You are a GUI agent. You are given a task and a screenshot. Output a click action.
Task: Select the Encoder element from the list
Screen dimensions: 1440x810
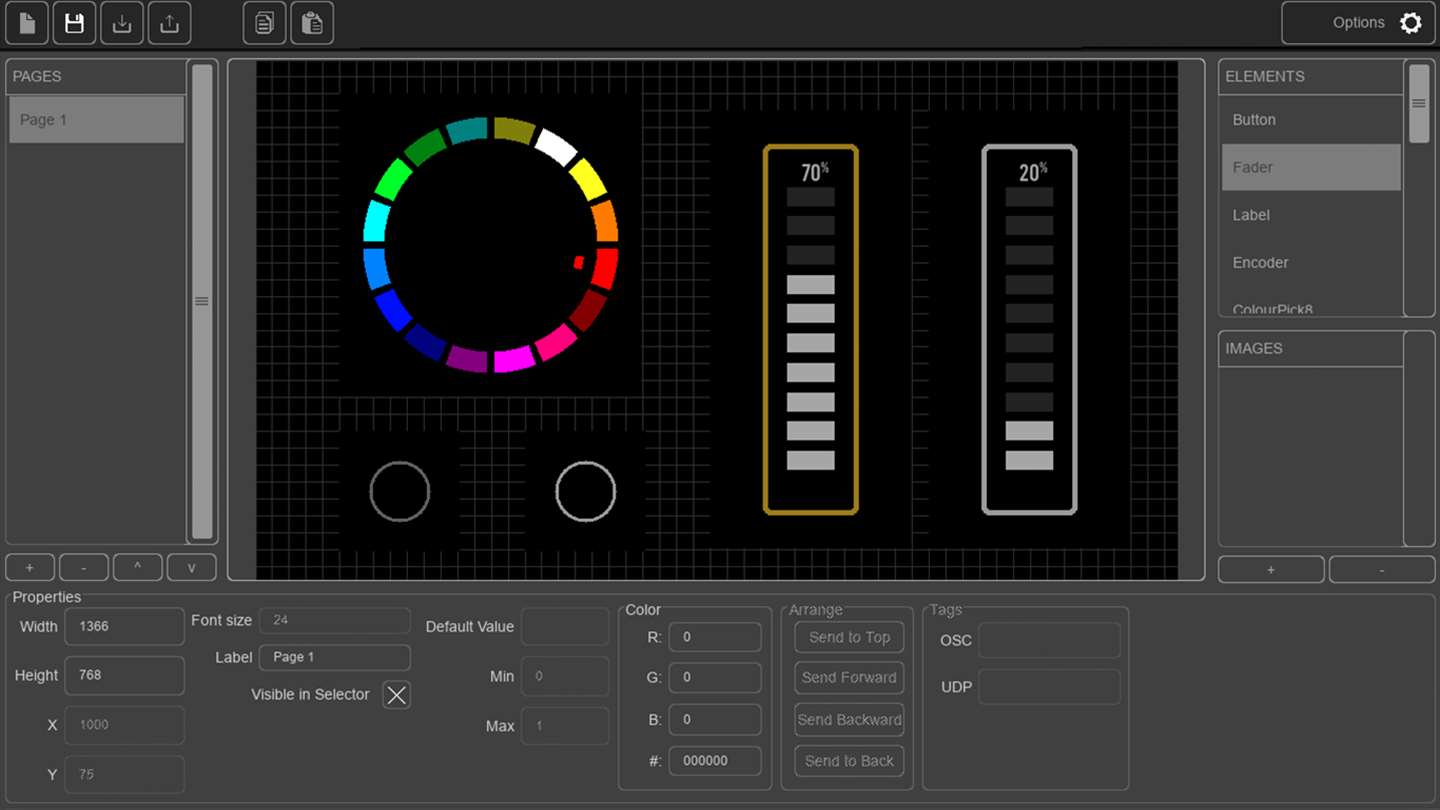[x=1310, y=263]
